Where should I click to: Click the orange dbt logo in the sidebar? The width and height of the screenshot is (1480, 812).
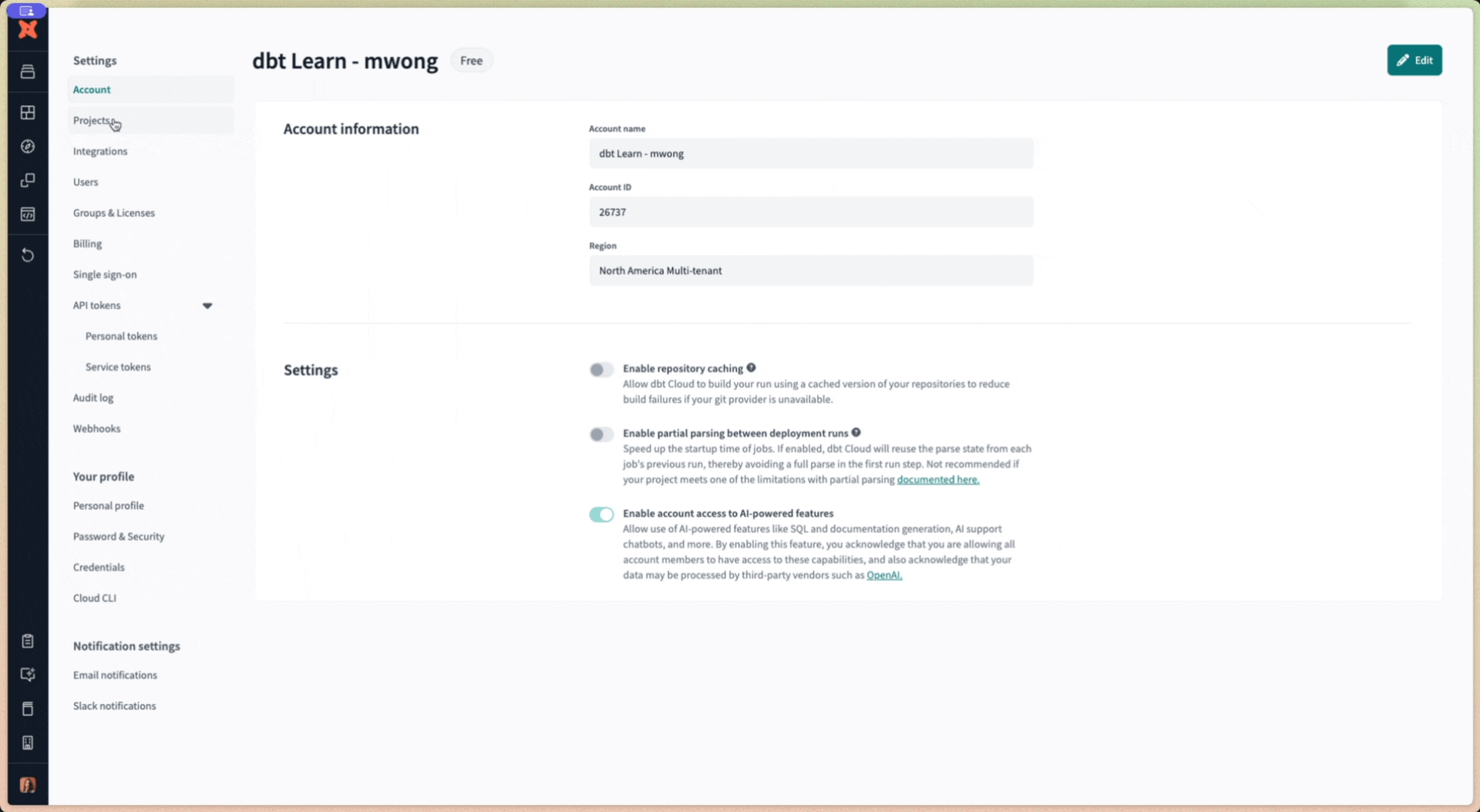pyautogui.click(x=28, y=29)
